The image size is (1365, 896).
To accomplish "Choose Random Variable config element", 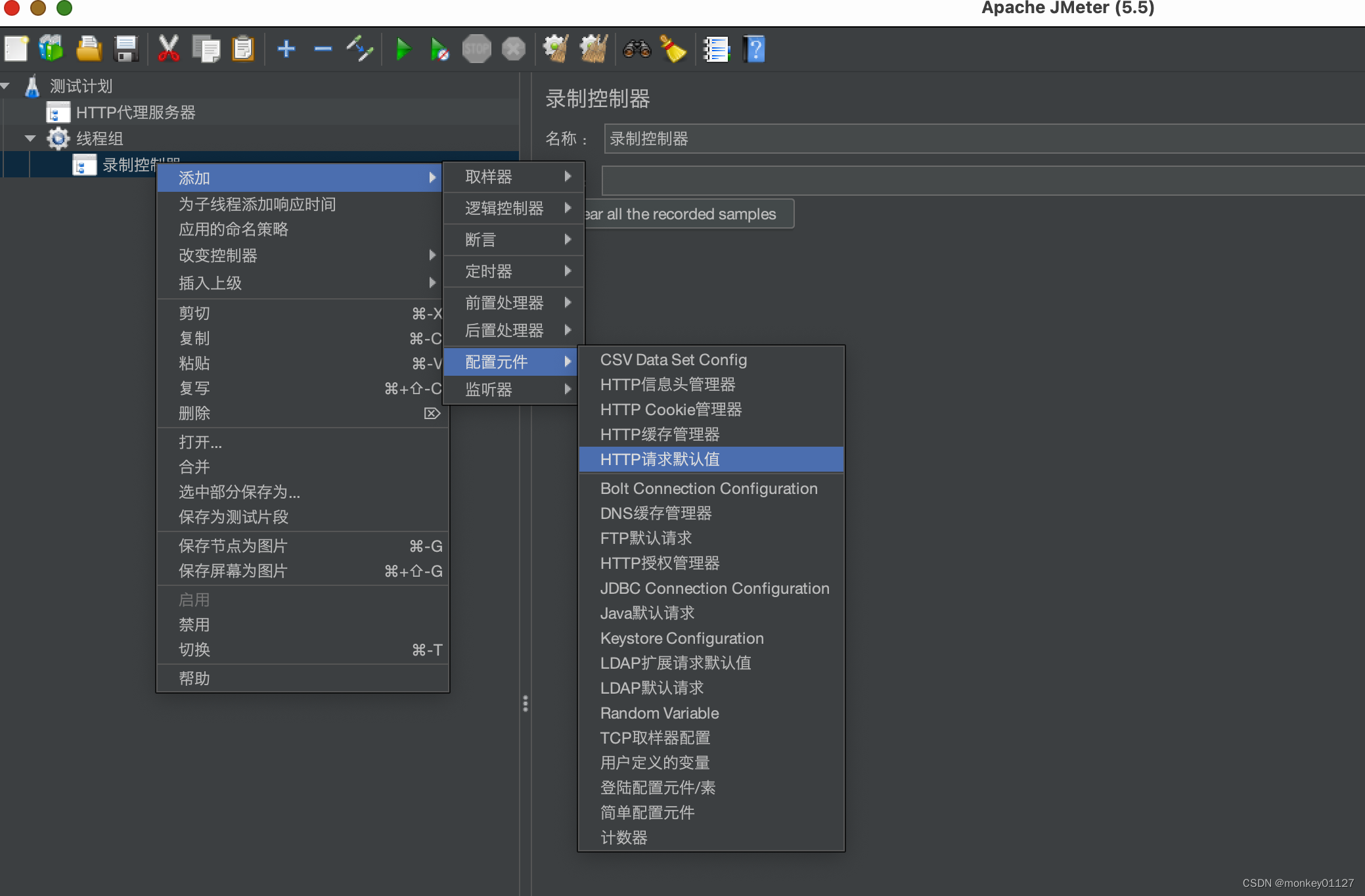I will point(711,713).
